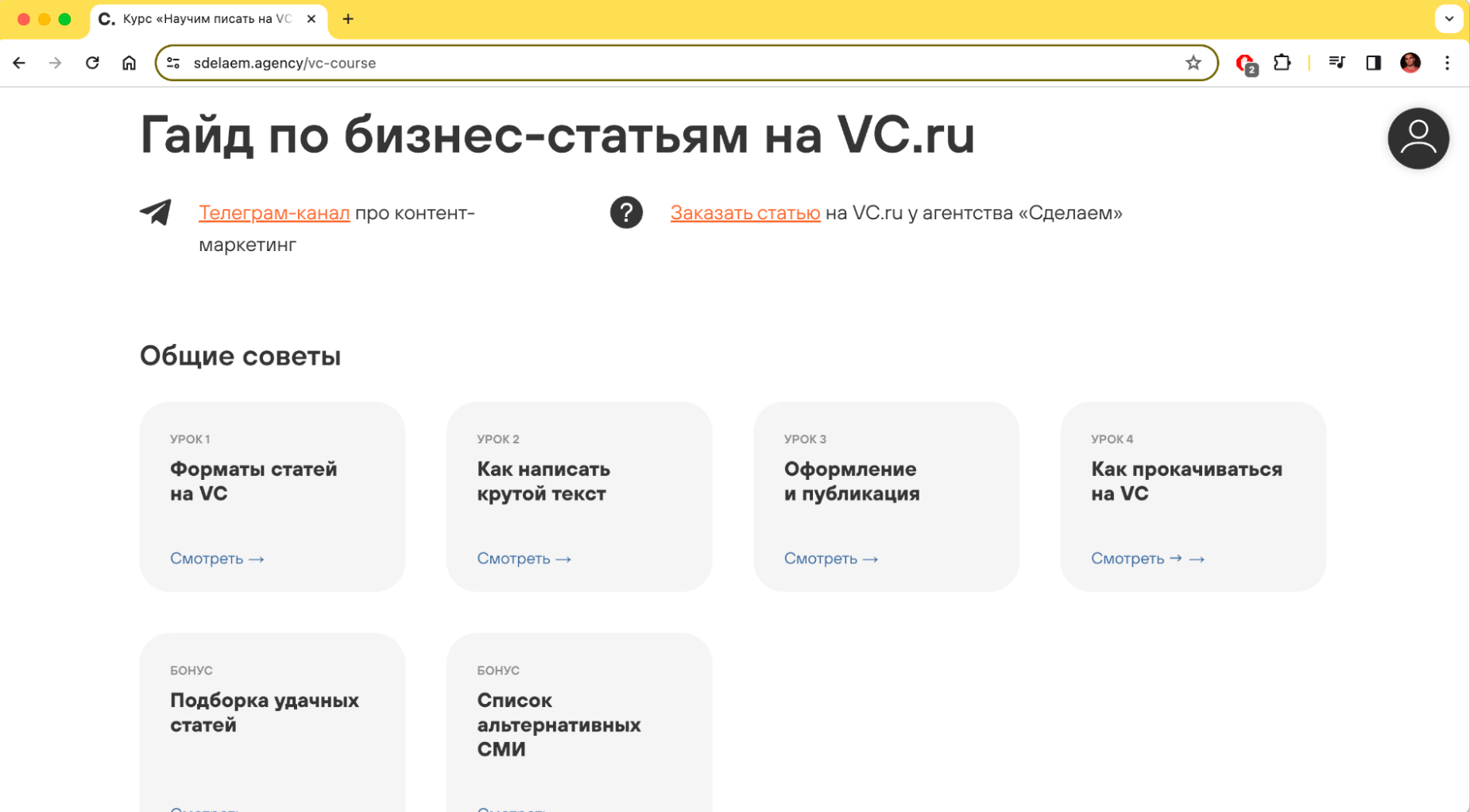Go back to the previous page
1470x812 pixels.
[19, 63]
